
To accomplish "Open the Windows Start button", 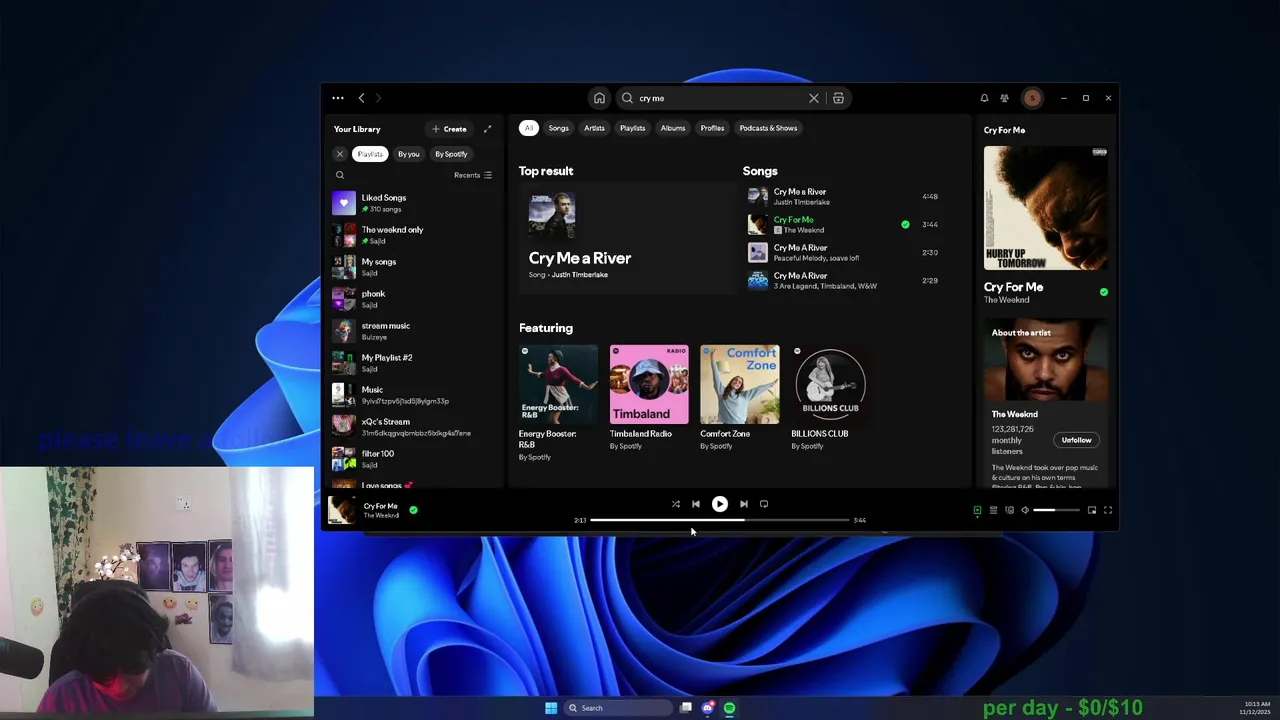I will [551, 708].
